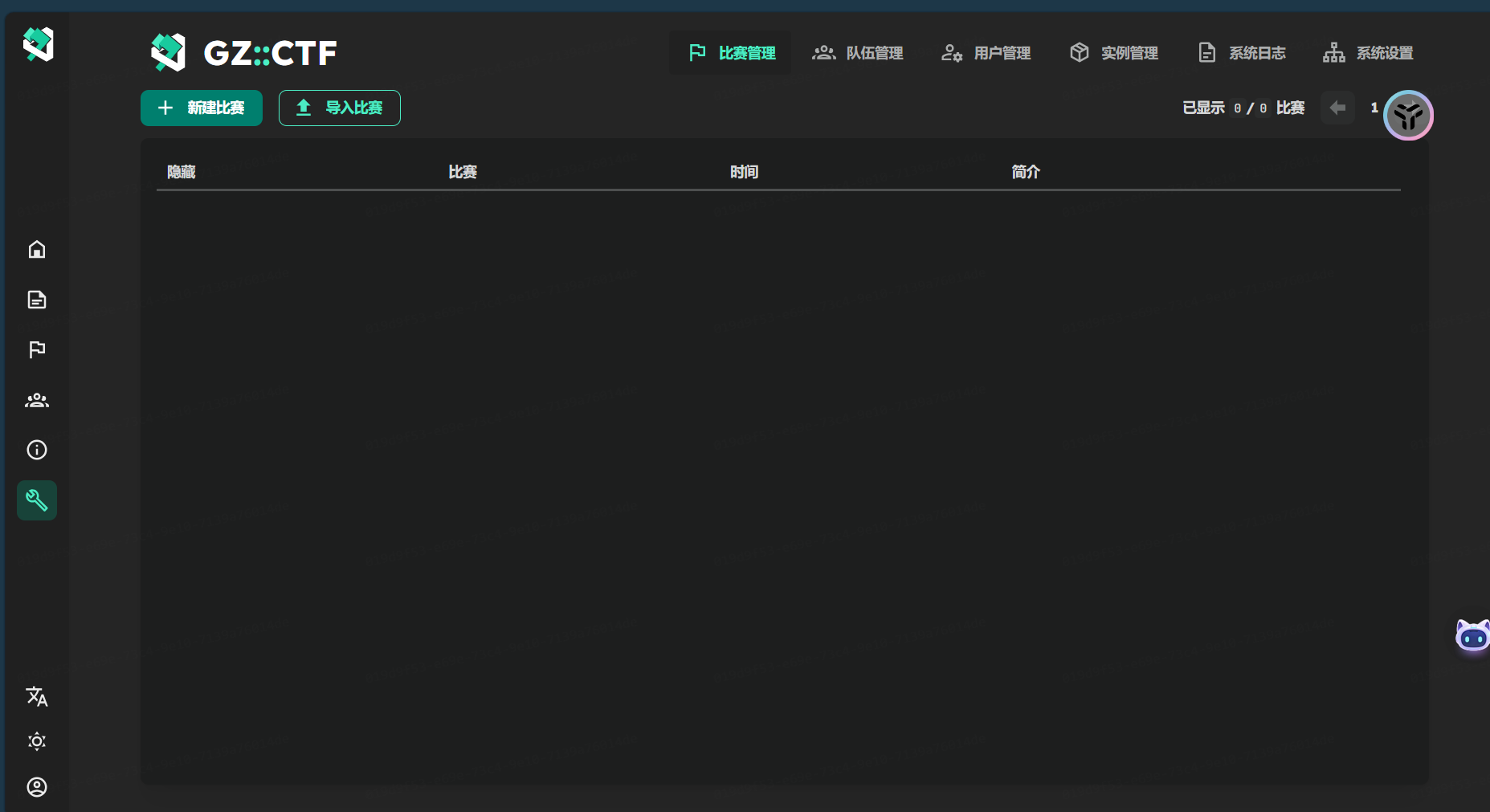
Task: Click the GZ::CTF logo in sidebar
Action: tap(38, 44)
